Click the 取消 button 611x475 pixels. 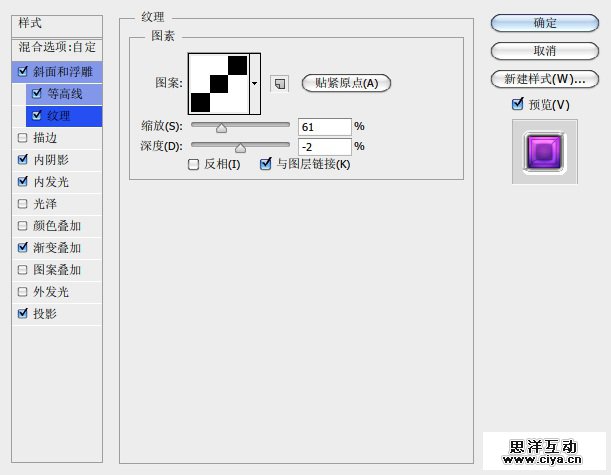pyautogui.click(x=545, y=51)
